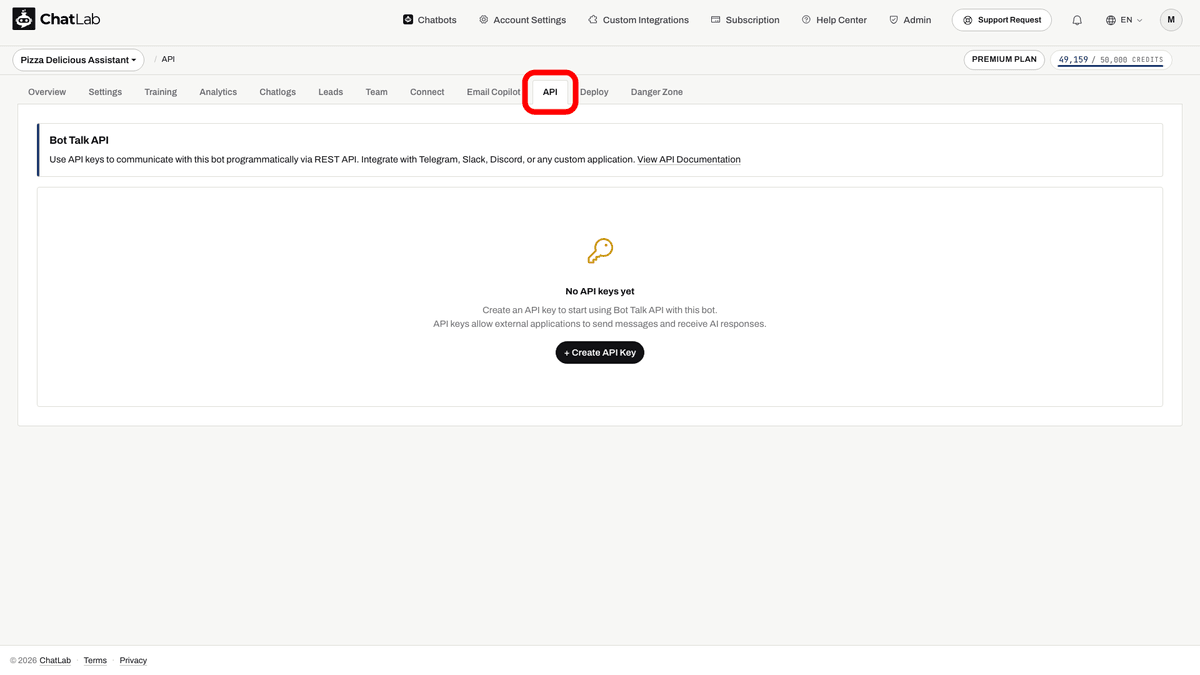This screenshot has width=1200, height=675.
Task: Click the Help Center question mark icon
Action: tap(806, 19)
